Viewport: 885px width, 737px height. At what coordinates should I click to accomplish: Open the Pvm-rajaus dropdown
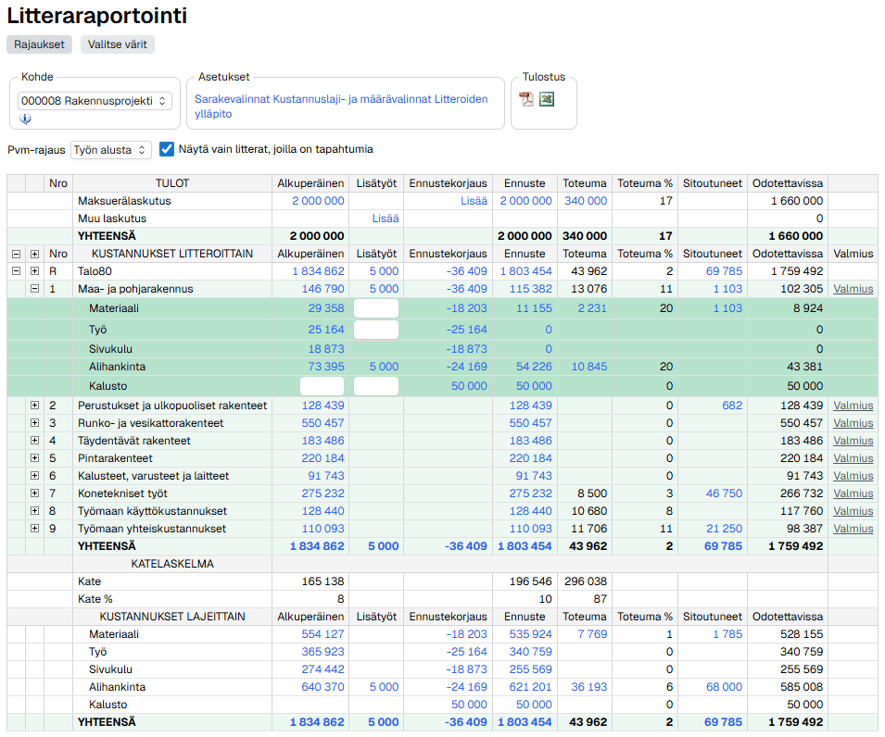pyautogui.click(x=111, y=150)
